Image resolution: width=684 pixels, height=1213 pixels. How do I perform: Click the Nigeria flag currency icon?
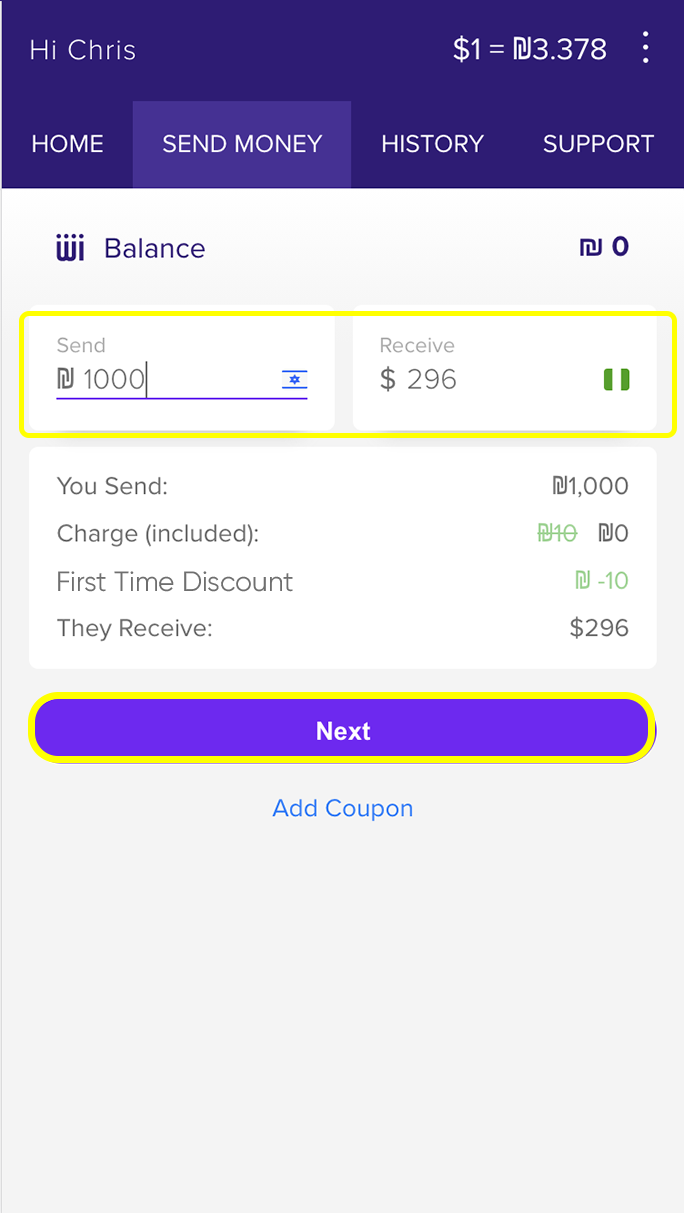pyautogui.click(x=616, y=380)
